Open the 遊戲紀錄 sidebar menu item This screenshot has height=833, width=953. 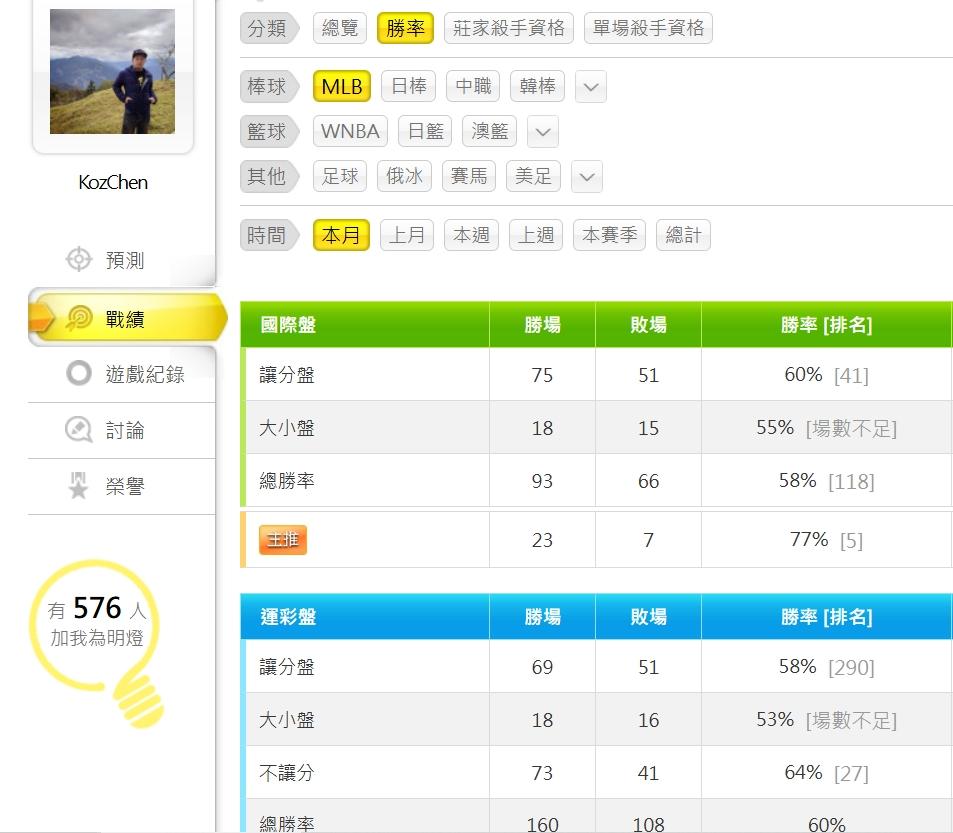(x=122, y=374)
